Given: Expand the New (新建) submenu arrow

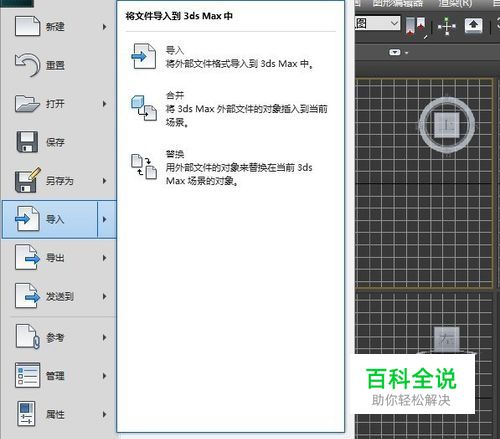Looking at the screenshot, I should coord(105,27).
